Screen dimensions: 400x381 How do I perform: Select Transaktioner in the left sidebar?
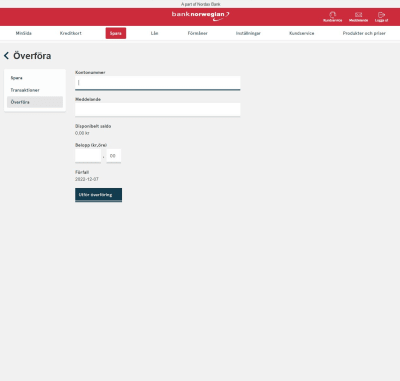click(x=35, y=90)
